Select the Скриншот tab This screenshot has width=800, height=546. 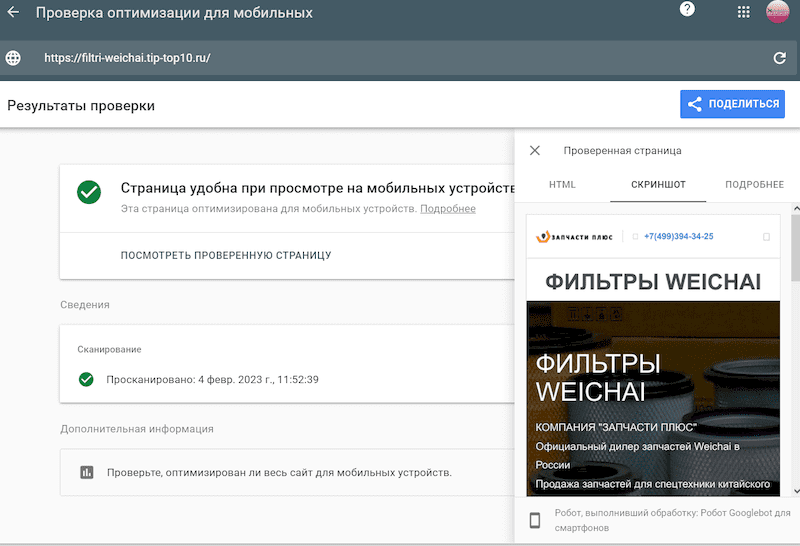click(658, 185)
